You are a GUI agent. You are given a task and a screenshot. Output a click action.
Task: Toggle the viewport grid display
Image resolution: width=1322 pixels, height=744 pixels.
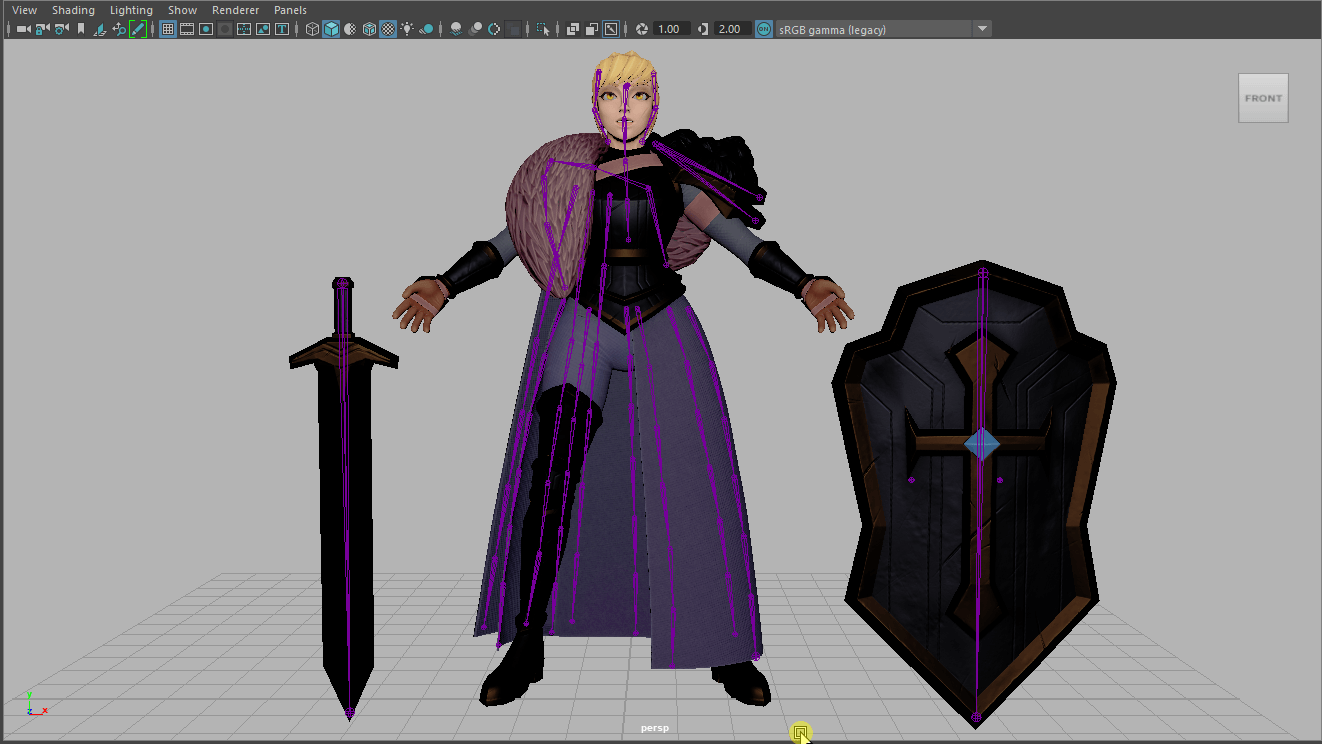coord(167,29)
